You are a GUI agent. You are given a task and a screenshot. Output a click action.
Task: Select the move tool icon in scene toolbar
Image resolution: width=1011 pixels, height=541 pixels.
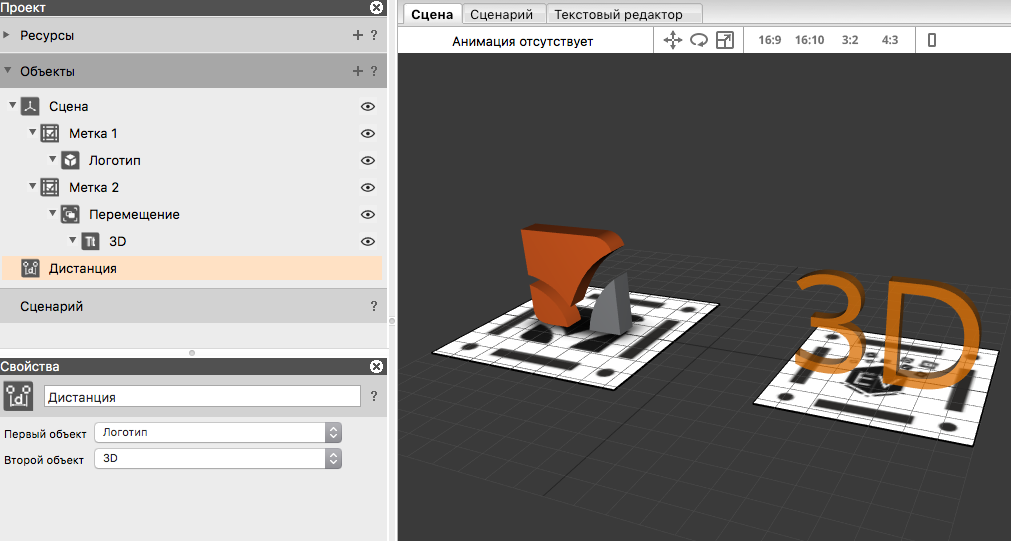tap(673, 40)
